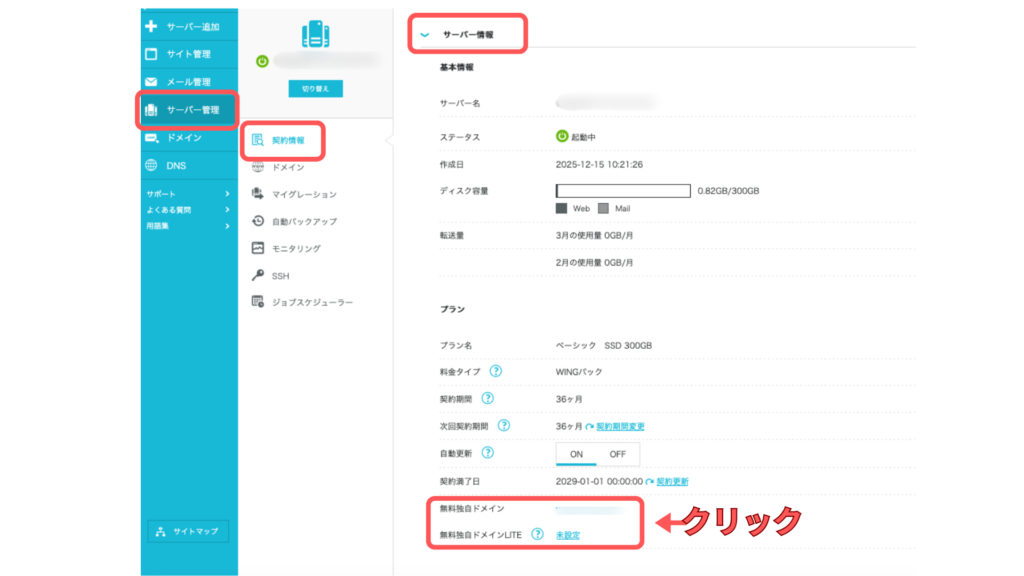Open the サイトマップ button
This screenshot has height=576, width=1024.
pyautogui.click(x=188, y=531)
